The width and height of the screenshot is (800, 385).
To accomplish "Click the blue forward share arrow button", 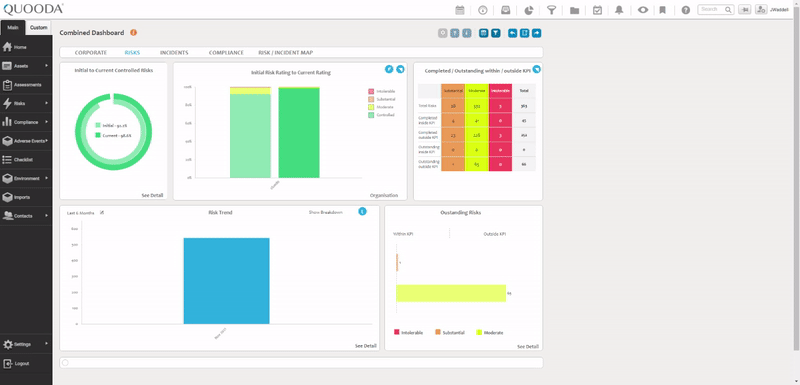I will 536,33.
